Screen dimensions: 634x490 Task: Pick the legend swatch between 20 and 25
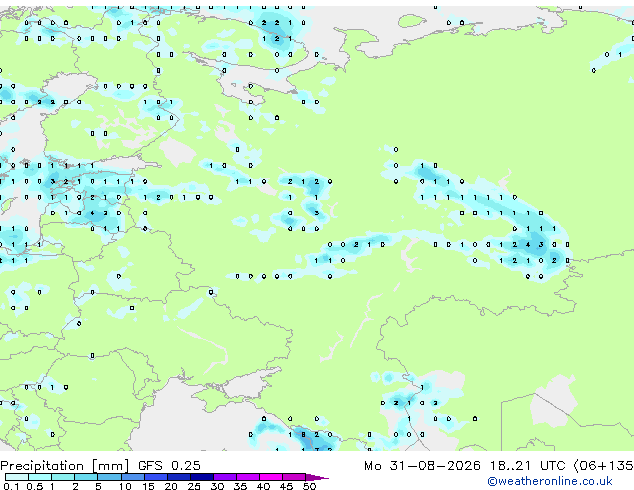click(178, 477)
